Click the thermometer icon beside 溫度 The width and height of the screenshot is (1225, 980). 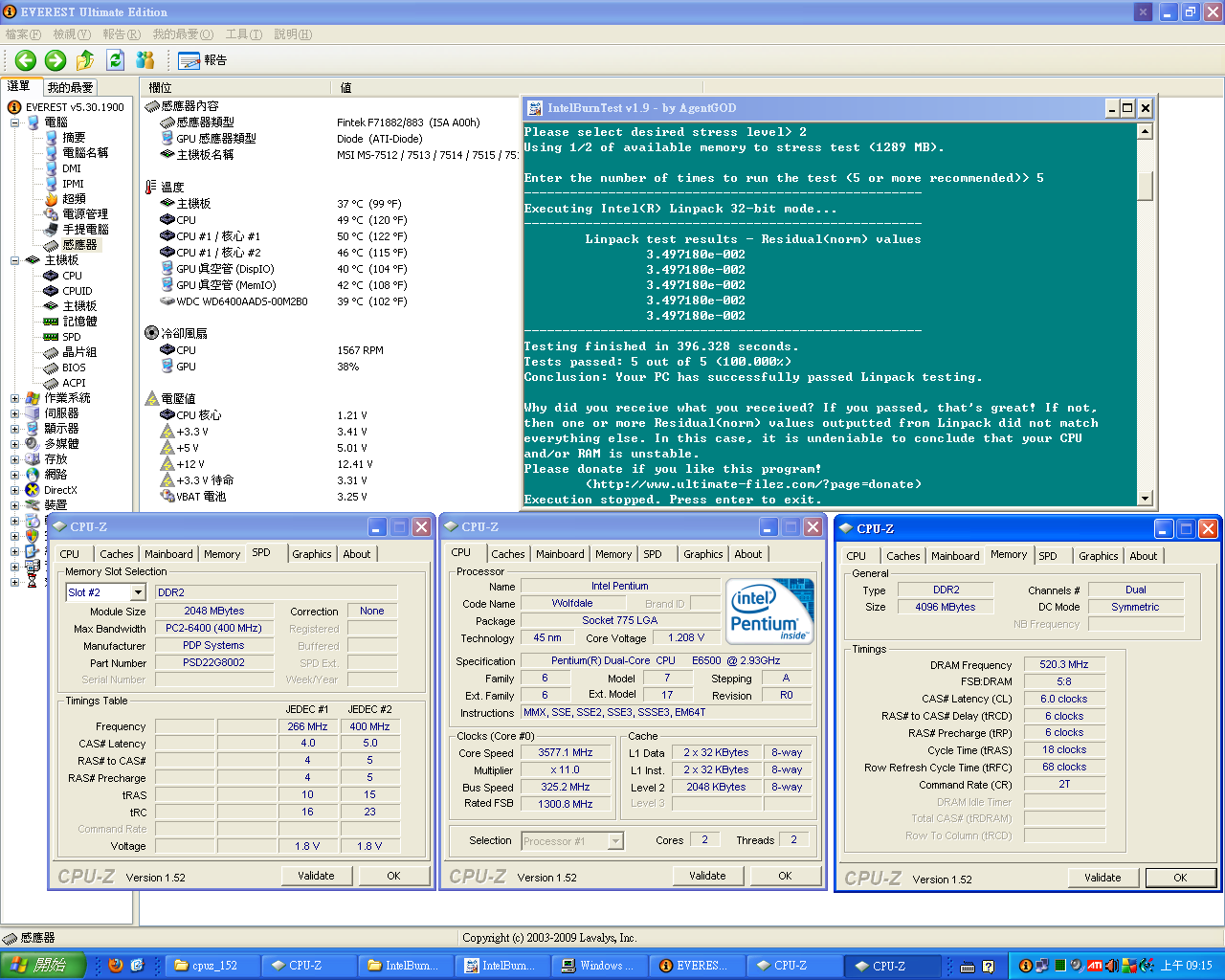150,188
